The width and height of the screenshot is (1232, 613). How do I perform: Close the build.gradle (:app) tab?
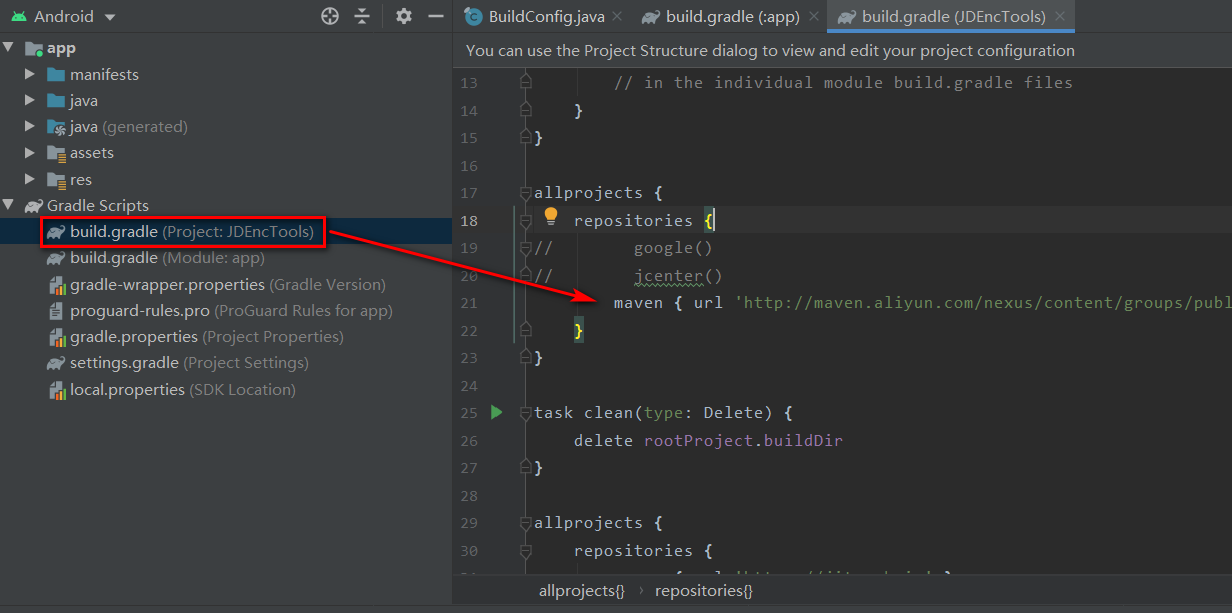[813, 16]
